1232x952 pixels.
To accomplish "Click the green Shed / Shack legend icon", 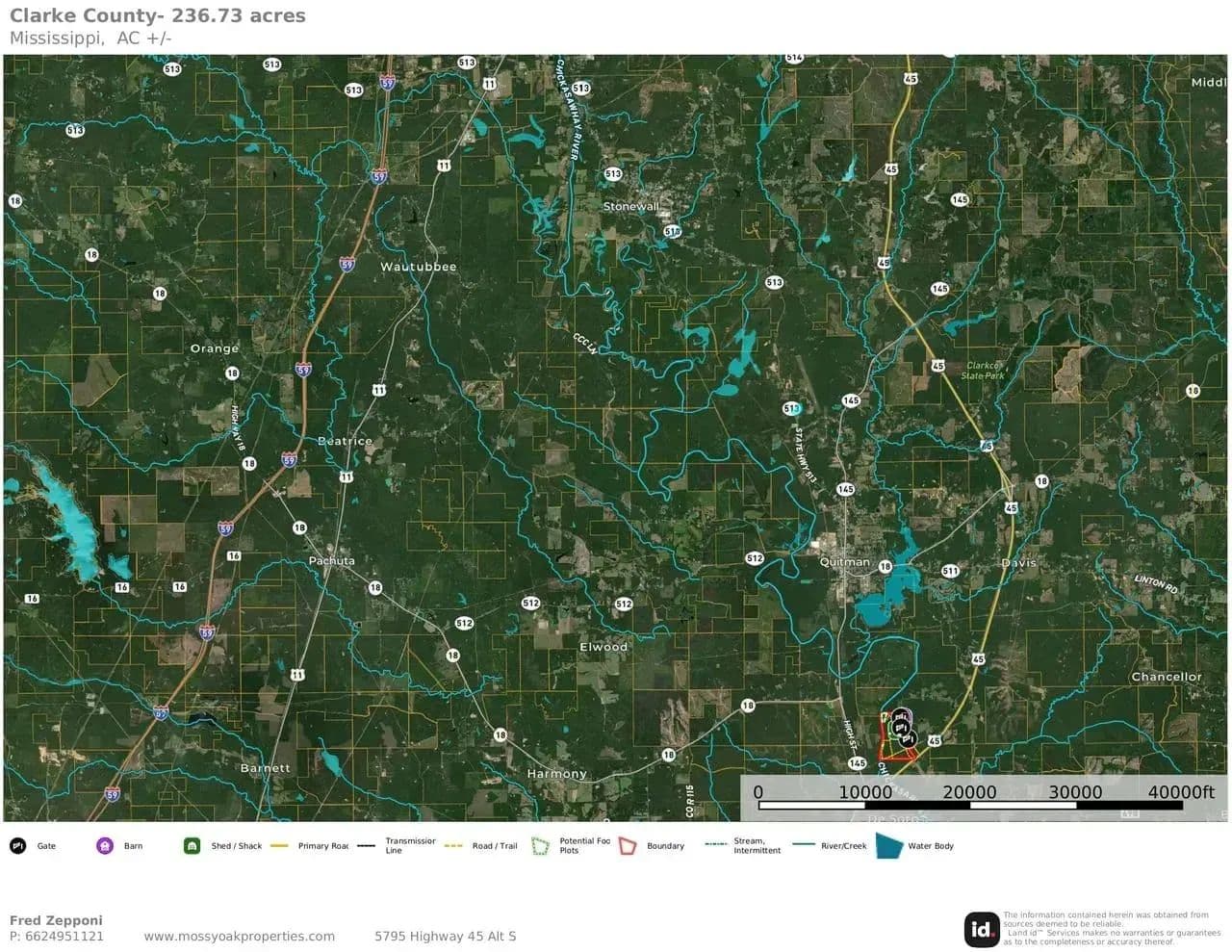I will tap(192, 846).
